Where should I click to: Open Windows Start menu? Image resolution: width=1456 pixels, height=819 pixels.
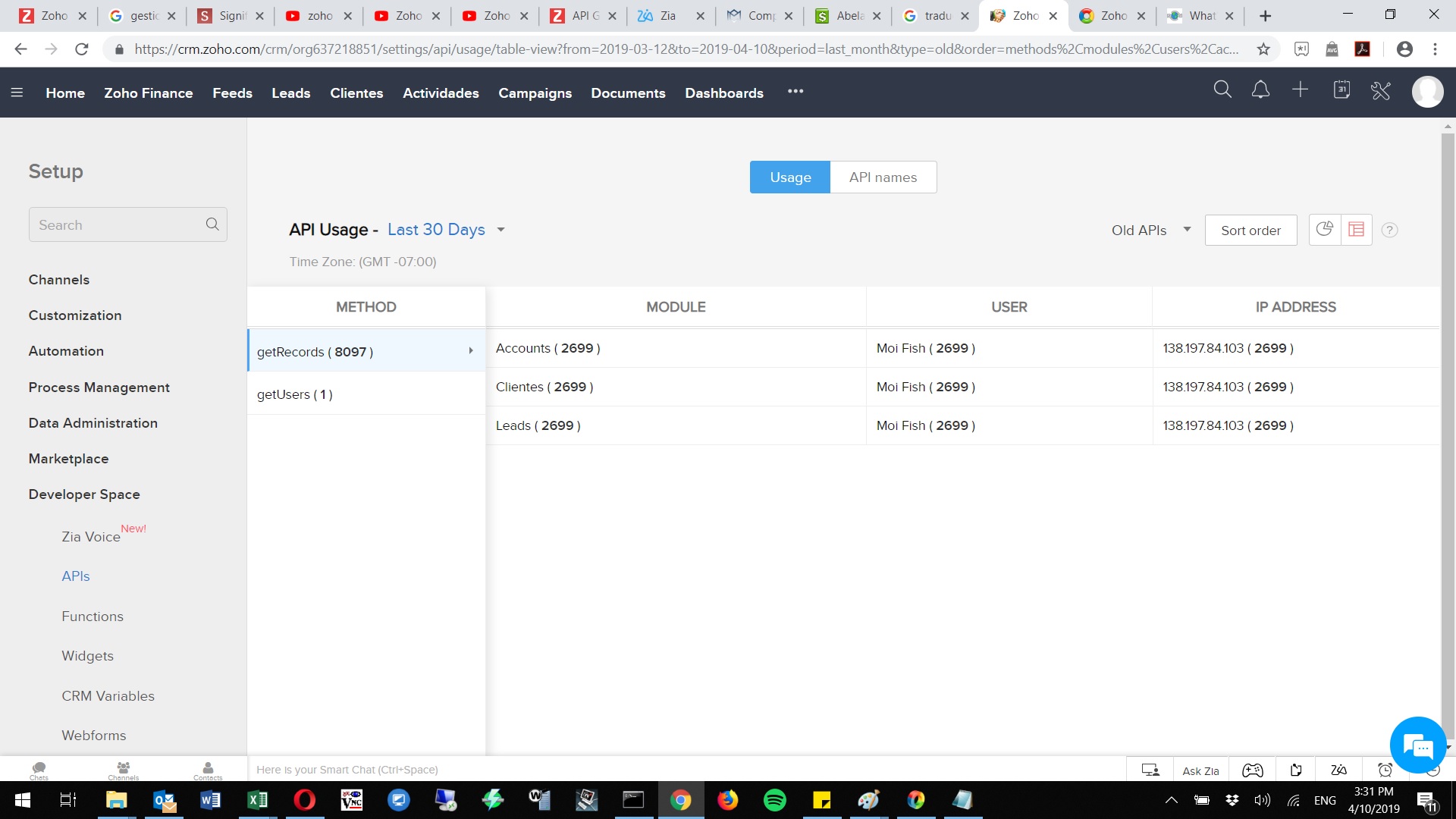22,800
